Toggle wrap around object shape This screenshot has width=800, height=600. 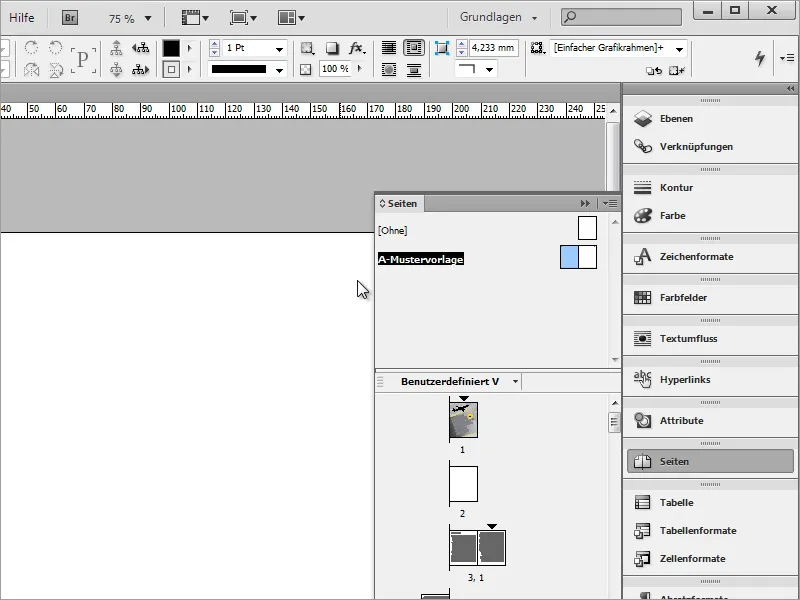(x=389, y=69)
